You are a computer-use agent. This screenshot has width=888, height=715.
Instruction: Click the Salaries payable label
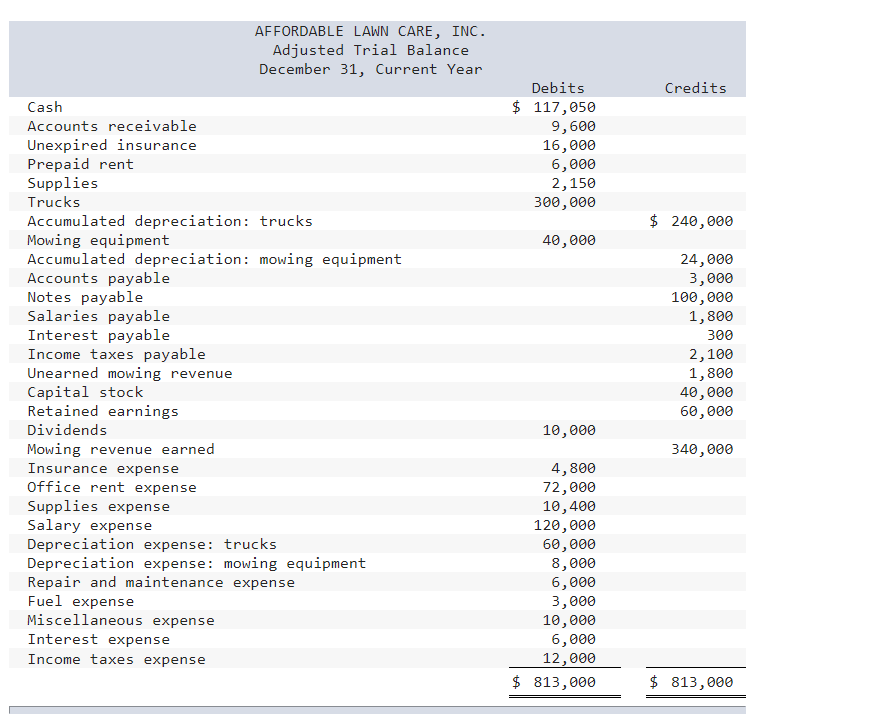(x=97, y=316)
